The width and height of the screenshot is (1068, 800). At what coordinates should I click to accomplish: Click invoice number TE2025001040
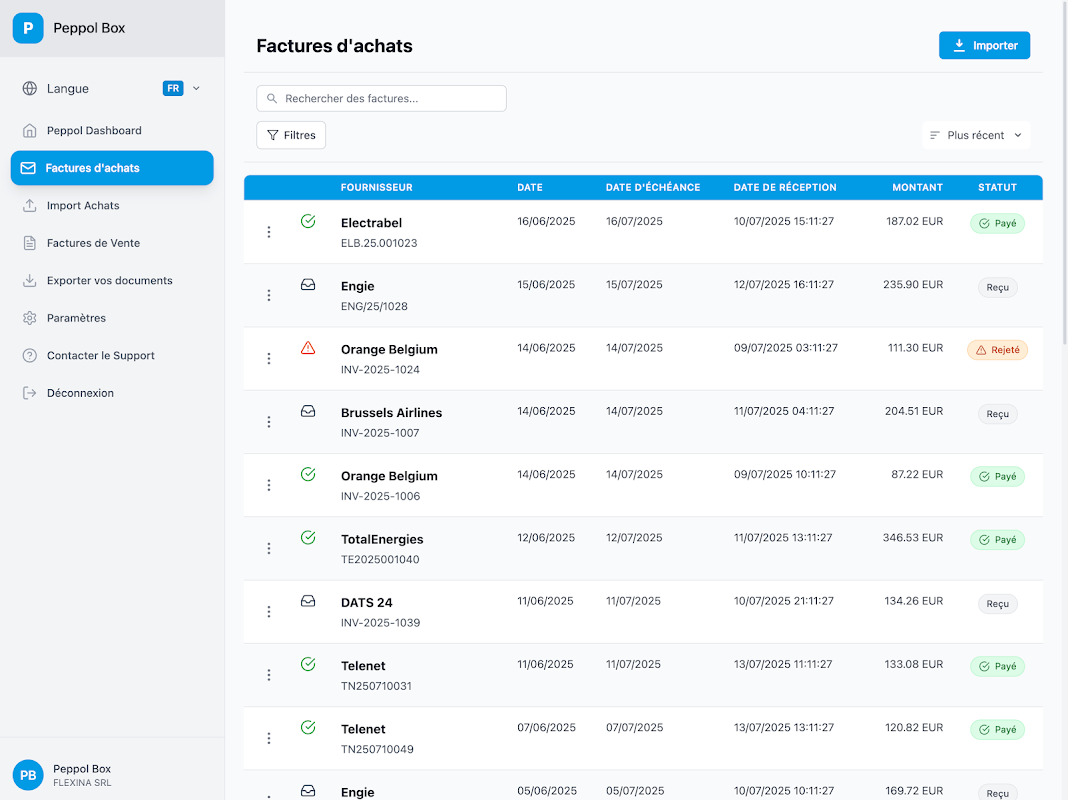click(380, 560)
